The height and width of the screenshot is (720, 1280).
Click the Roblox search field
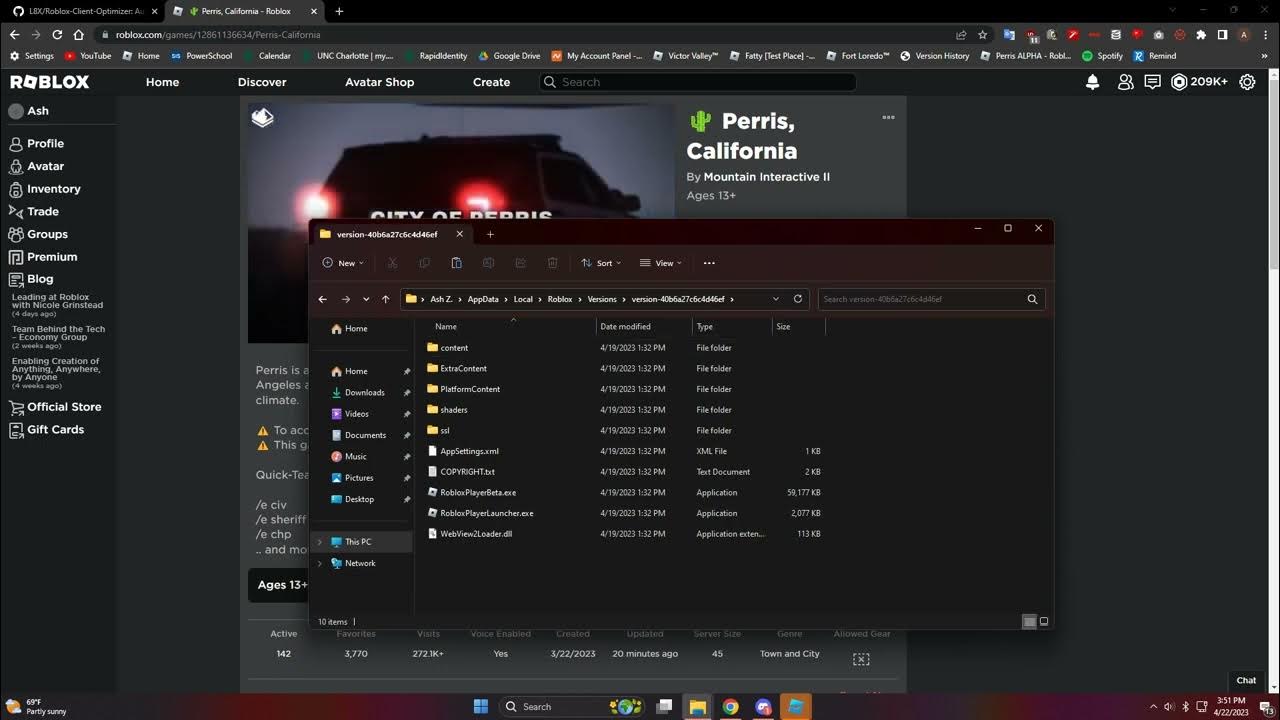tap(697, 82)
